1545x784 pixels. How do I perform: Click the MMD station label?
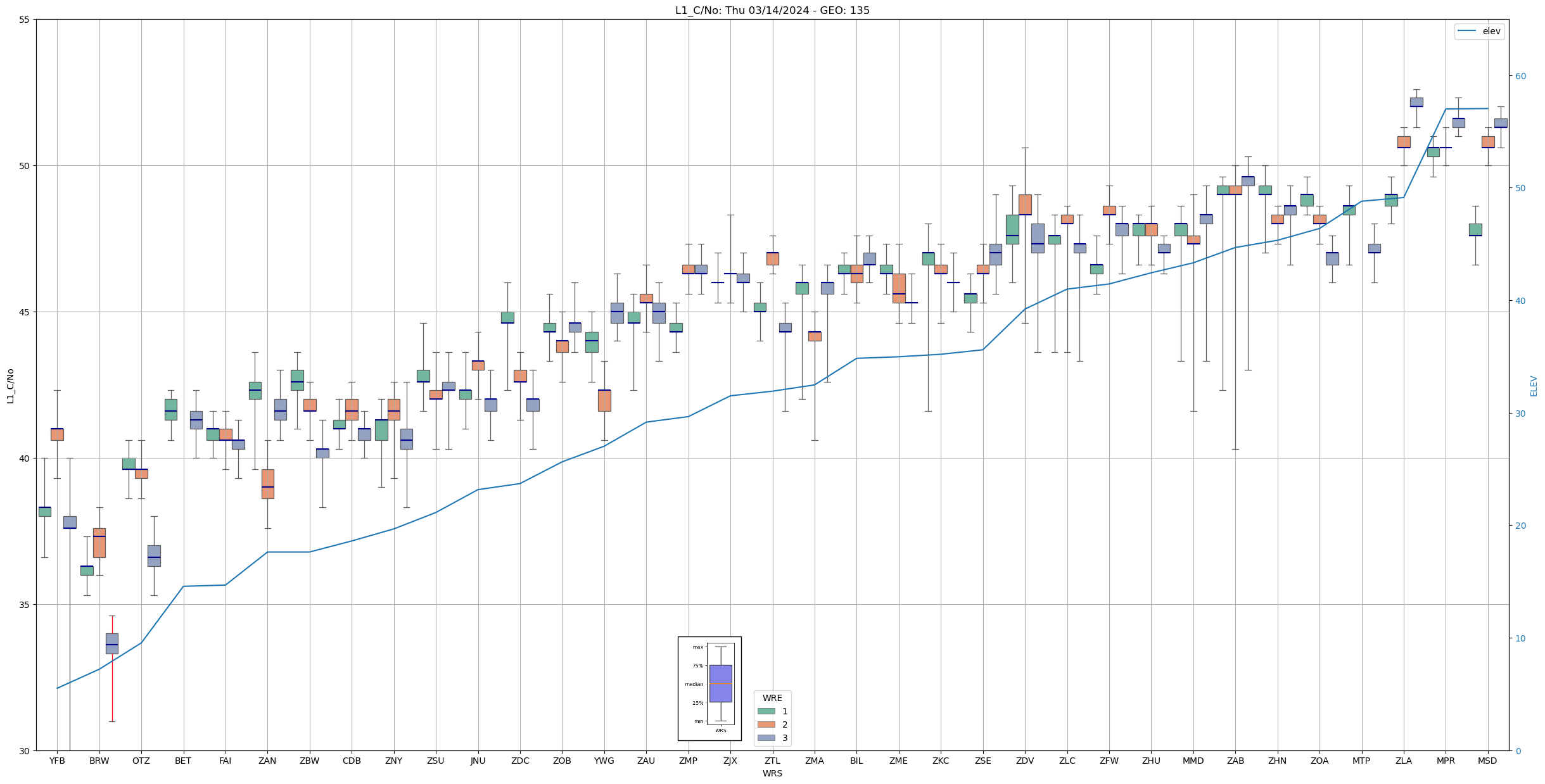click(x=1193, y=761)
